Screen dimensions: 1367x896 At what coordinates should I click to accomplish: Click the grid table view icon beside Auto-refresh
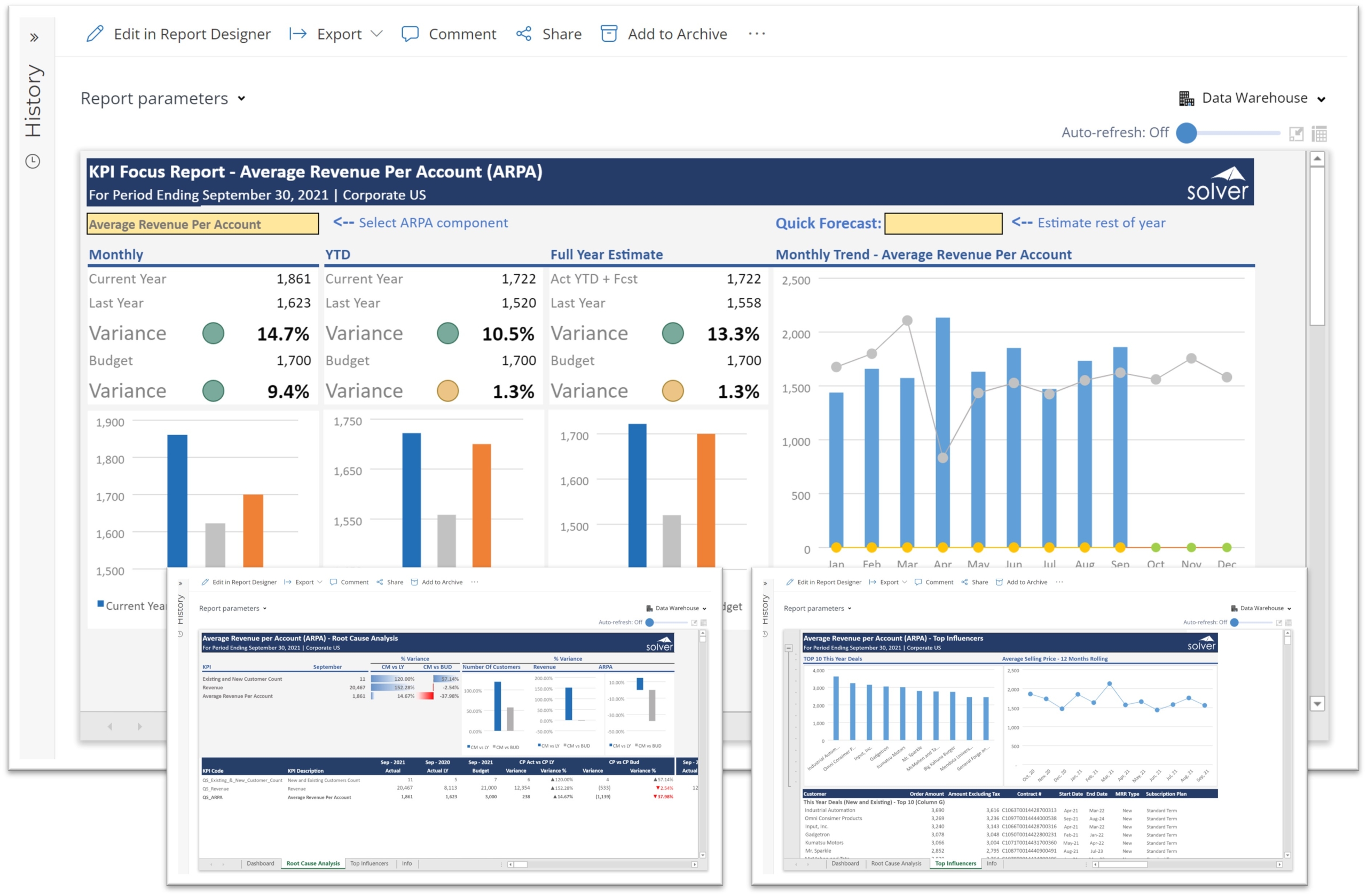pyautogui.click(x=1319, y=134)
